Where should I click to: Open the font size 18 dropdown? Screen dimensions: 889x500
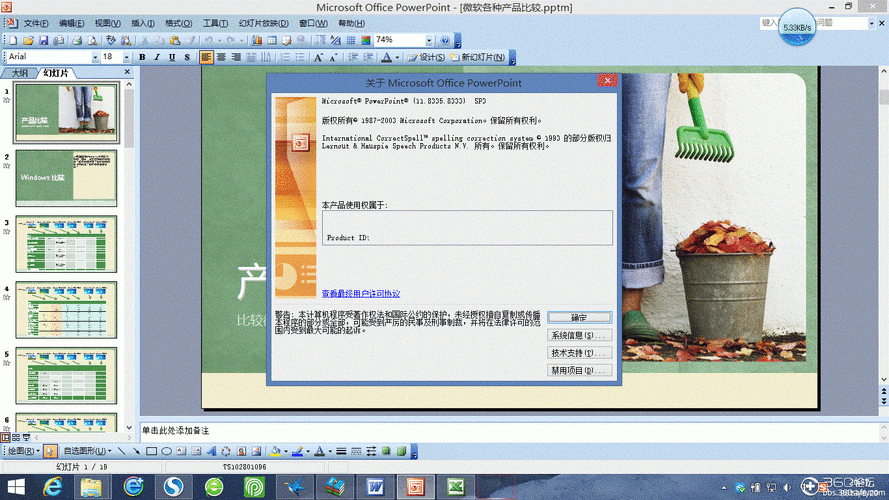point(126,57)
